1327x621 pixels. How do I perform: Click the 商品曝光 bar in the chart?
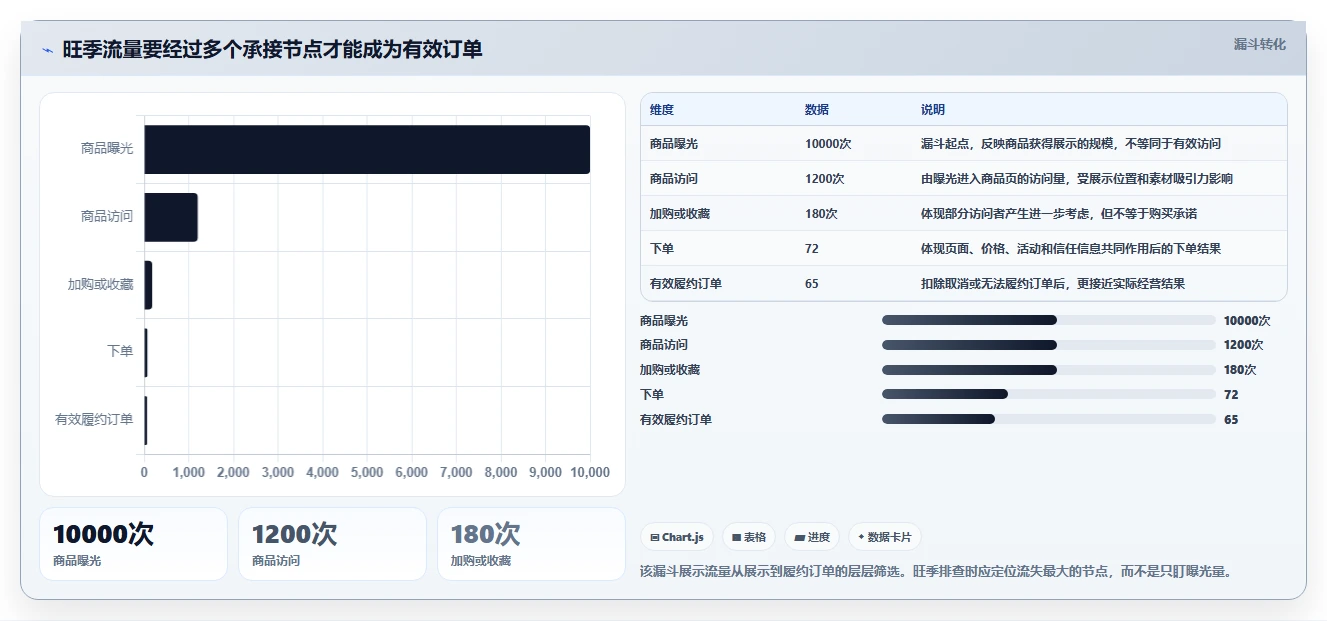[x=367, y=149]
